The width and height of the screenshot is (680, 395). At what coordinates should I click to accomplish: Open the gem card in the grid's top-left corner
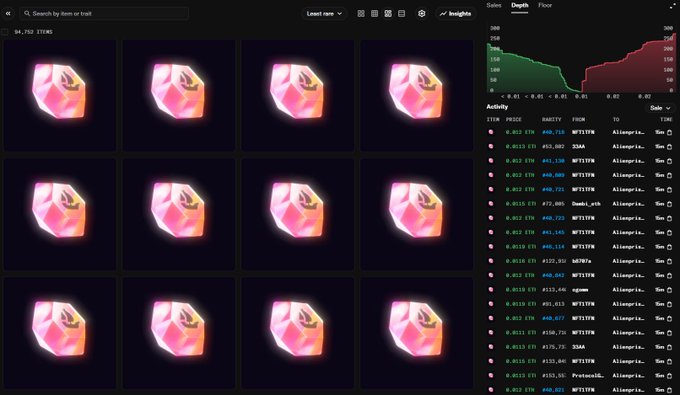(x=60, y=95)
